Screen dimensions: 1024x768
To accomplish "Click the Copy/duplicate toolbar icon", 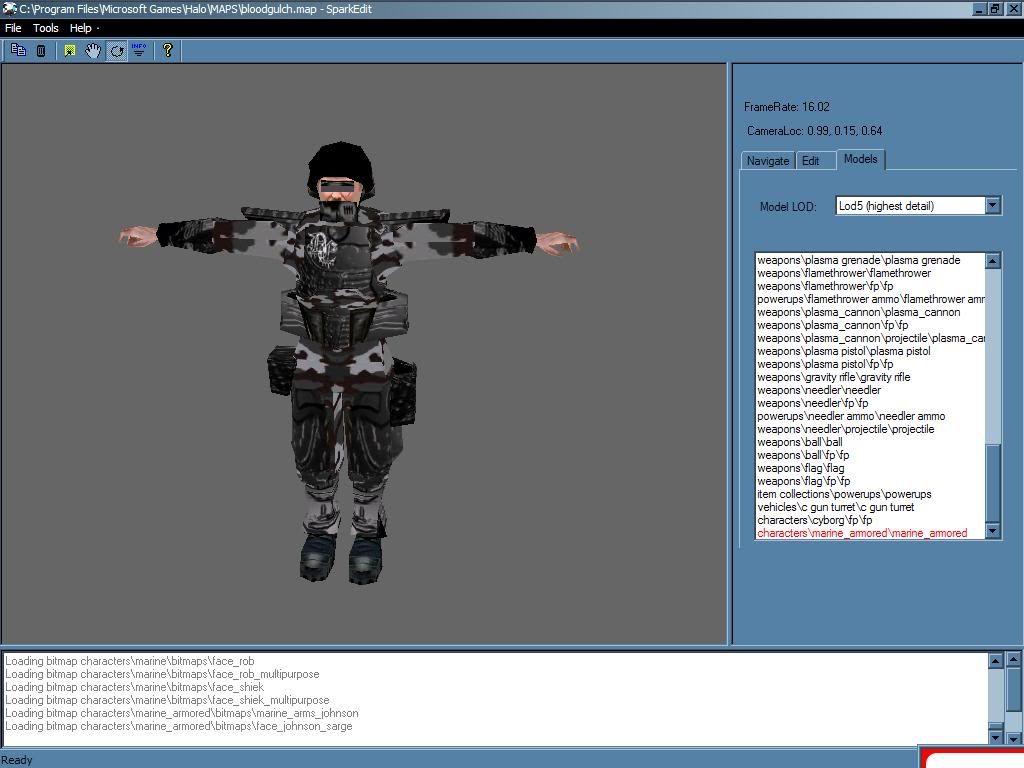I will pos(18,50).
